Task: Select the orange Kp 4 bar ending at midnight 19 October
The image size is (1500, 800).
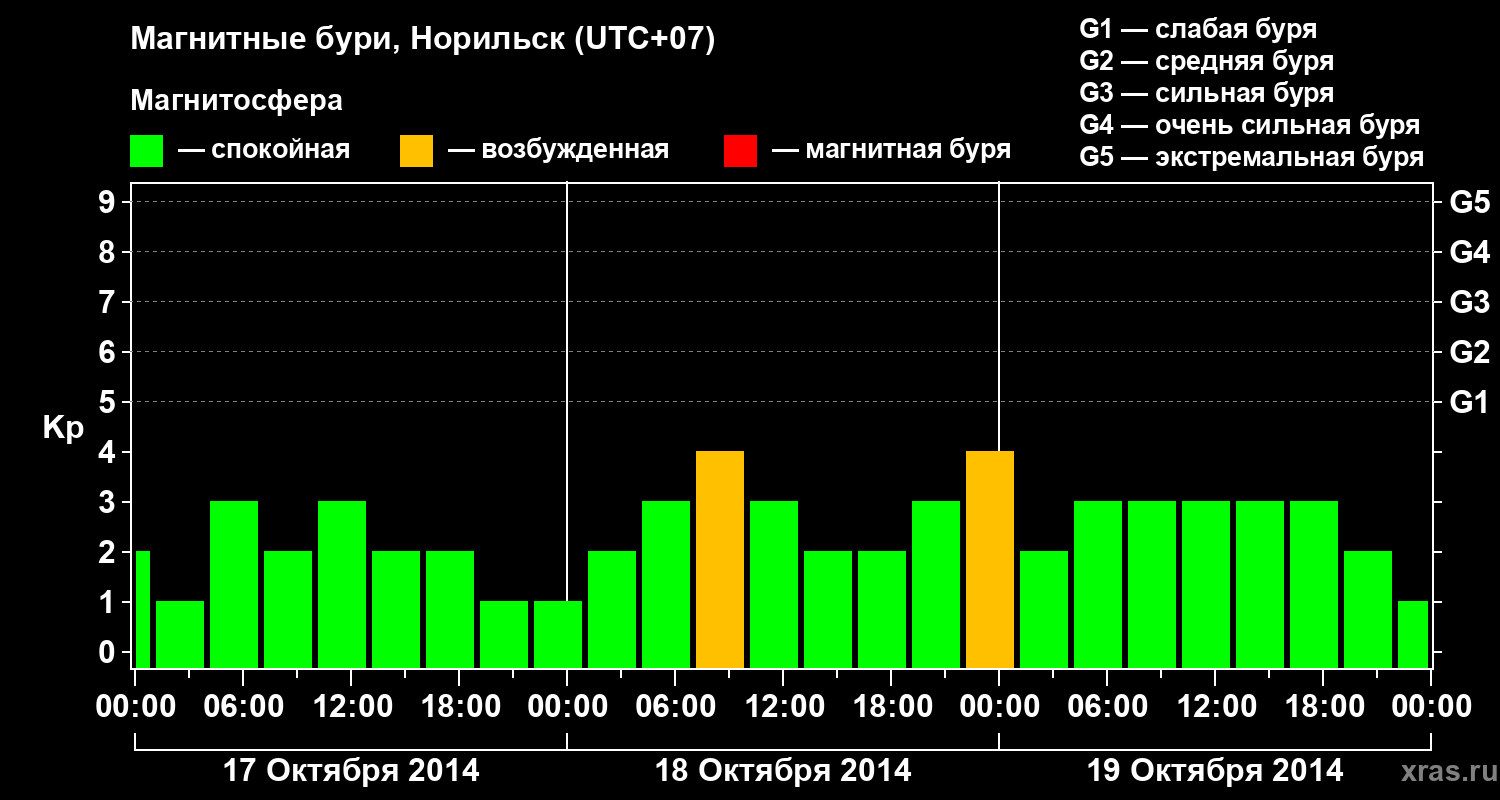Action: click(x=990, y=559)
